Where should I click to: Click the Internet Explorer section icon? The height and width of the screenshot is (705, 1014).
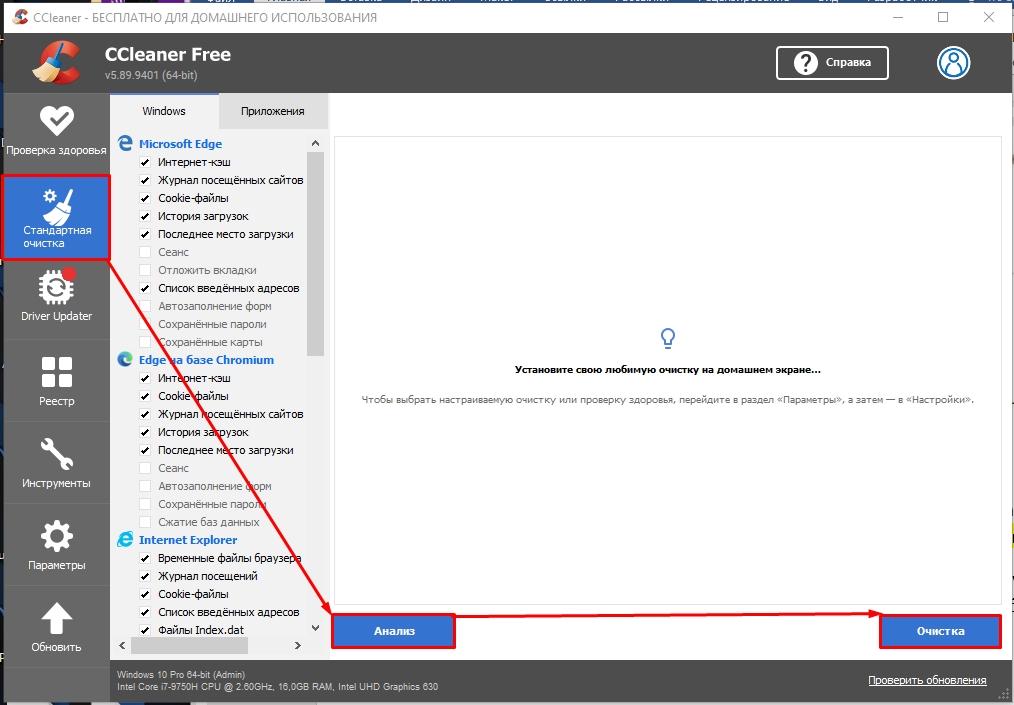(x=125, y=539)
